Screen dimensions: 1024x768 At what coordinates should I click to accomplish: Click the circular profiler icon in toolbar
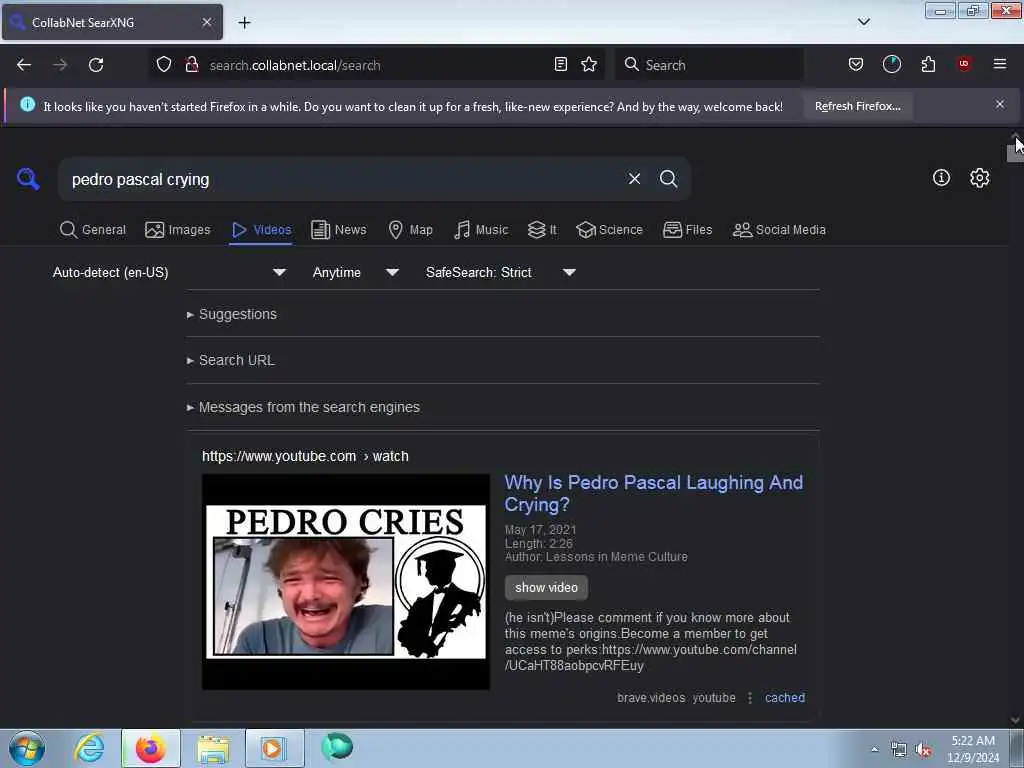(891, 64)
